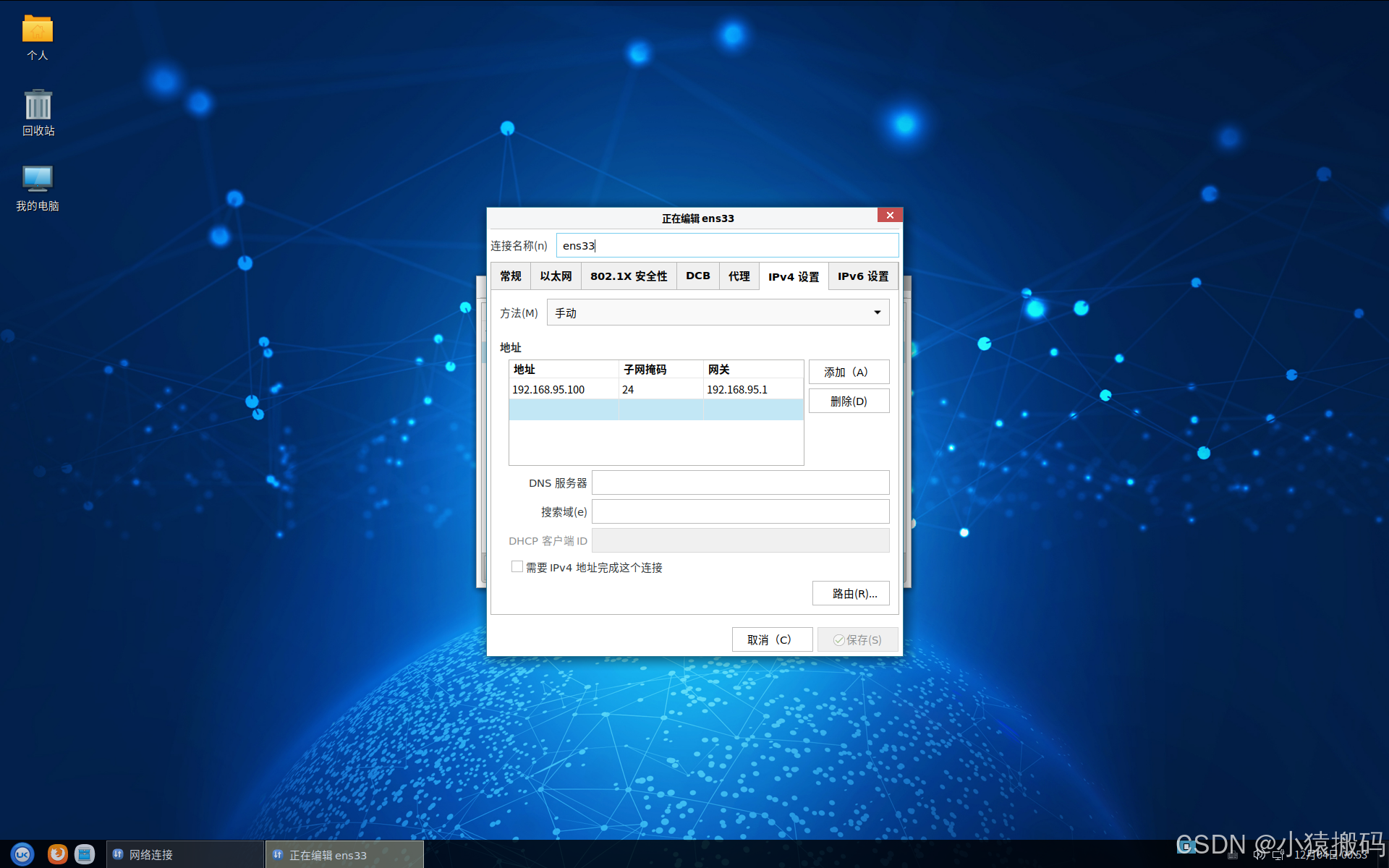Viewport: 1389px width, 868px height.
Task: Switch to the 以太网 tab
Action: click(556, 276)
